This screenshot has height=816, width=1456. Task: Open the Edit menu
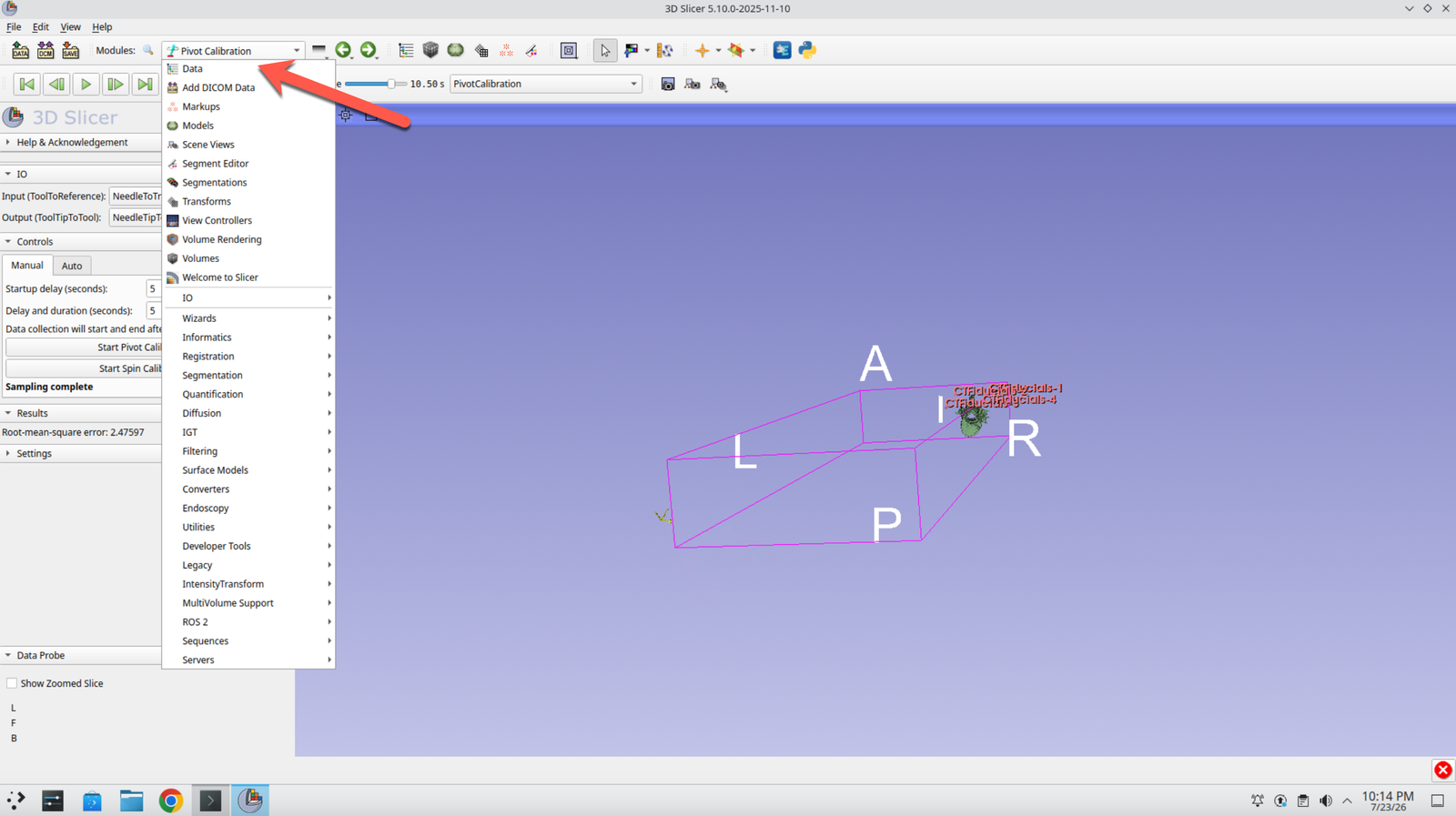coord(41,27)
